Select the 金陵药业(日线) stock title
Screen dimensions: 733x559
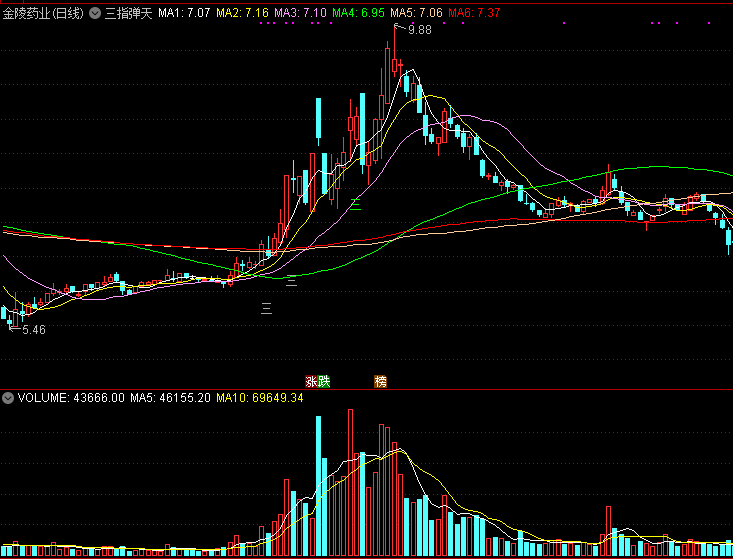tap(43, 13)
